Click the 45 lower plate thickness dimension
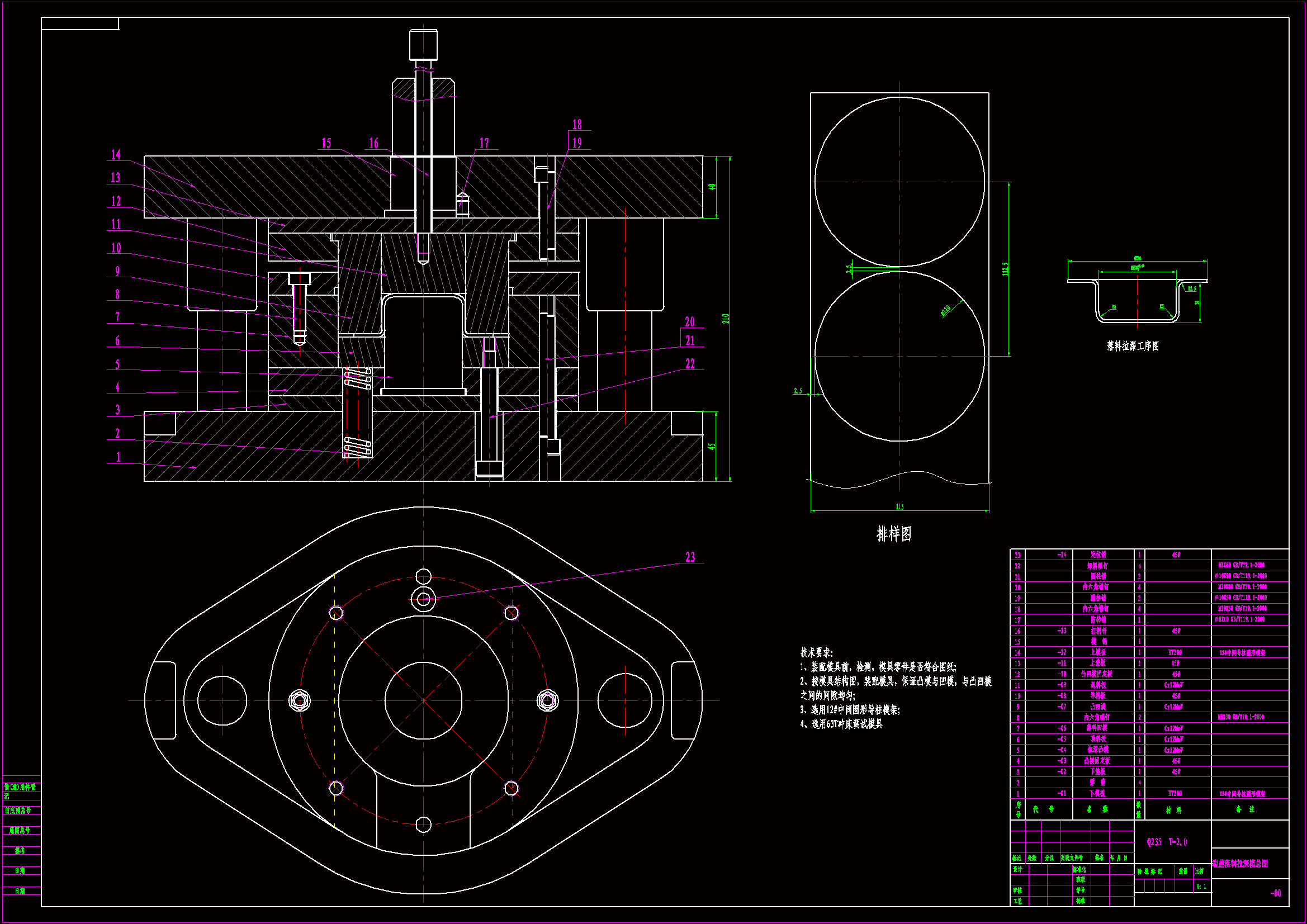 click(712, 447)
